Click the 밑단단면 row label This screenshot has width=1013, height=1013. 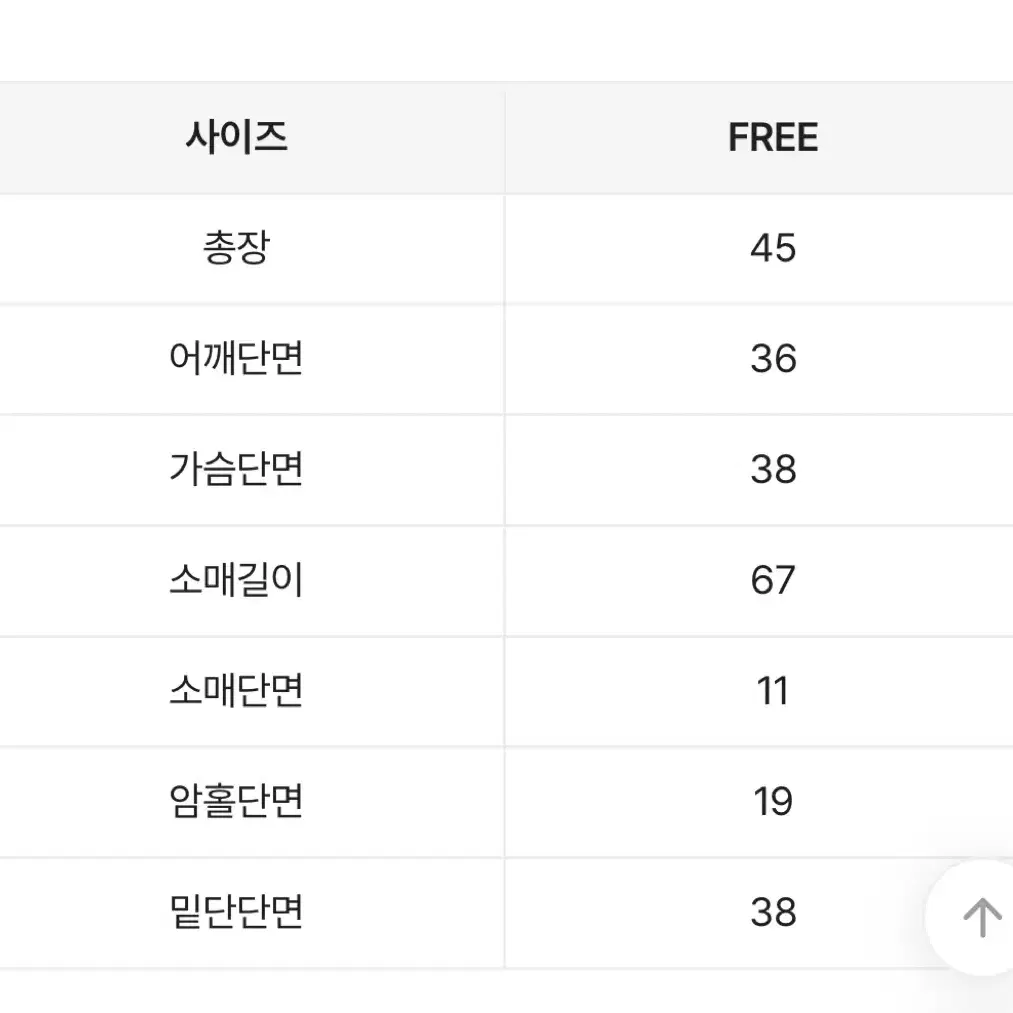pos(236,912)
